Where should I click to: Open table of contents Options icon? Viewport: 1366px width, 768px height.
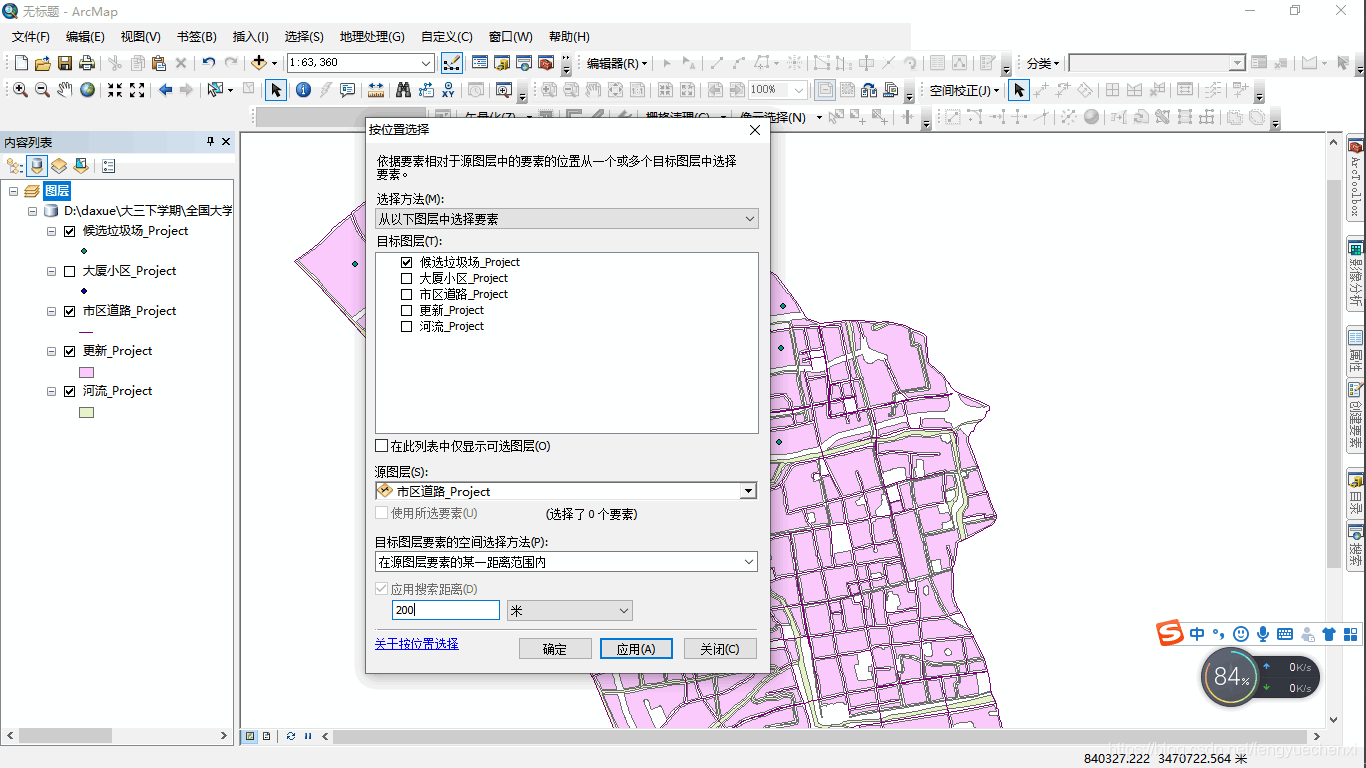(x=108, y=166)
